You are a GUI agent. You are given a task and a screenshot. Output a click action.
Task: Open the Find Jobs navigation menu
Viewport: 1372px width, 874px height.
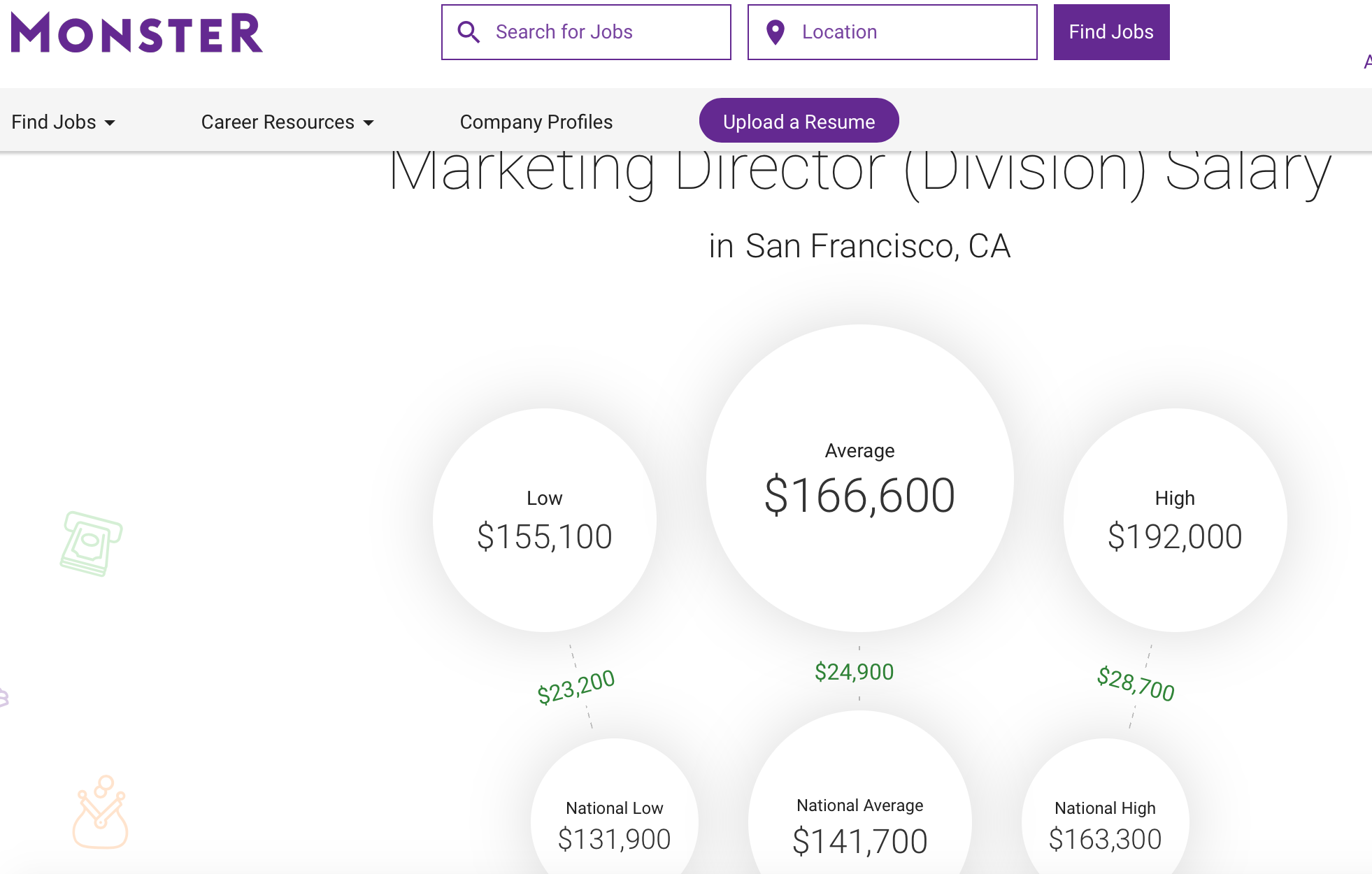click(63, 122)
